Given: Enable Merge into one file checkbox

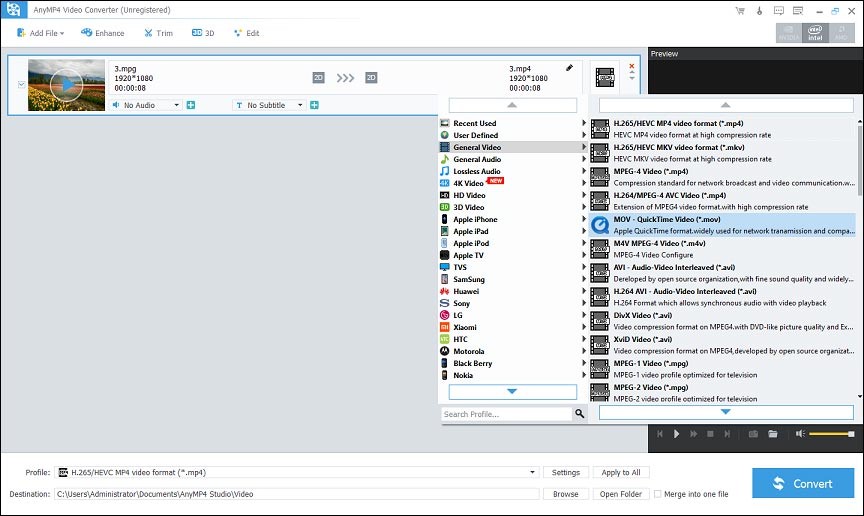Looking at the screenshot, I should pyautogui.click(x=657, y=494).
